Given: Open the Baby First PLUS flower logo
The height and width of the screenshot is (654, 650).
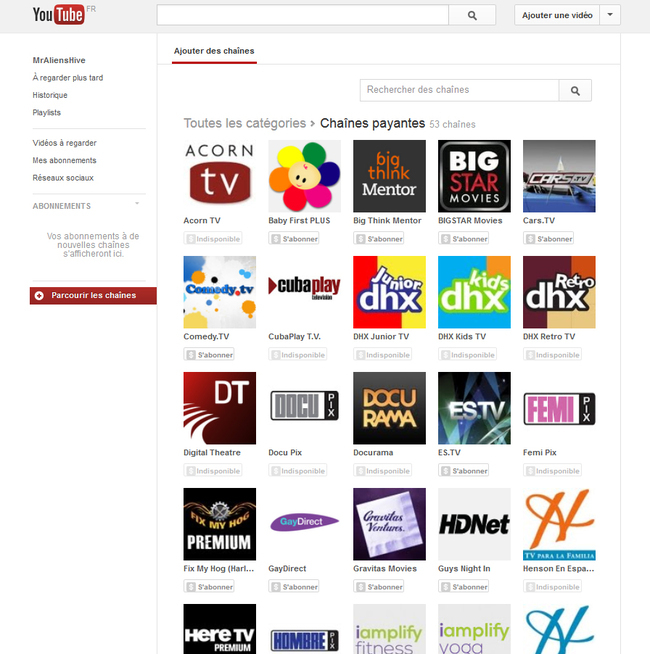Looking at the screenshot, I should (305, 176).
